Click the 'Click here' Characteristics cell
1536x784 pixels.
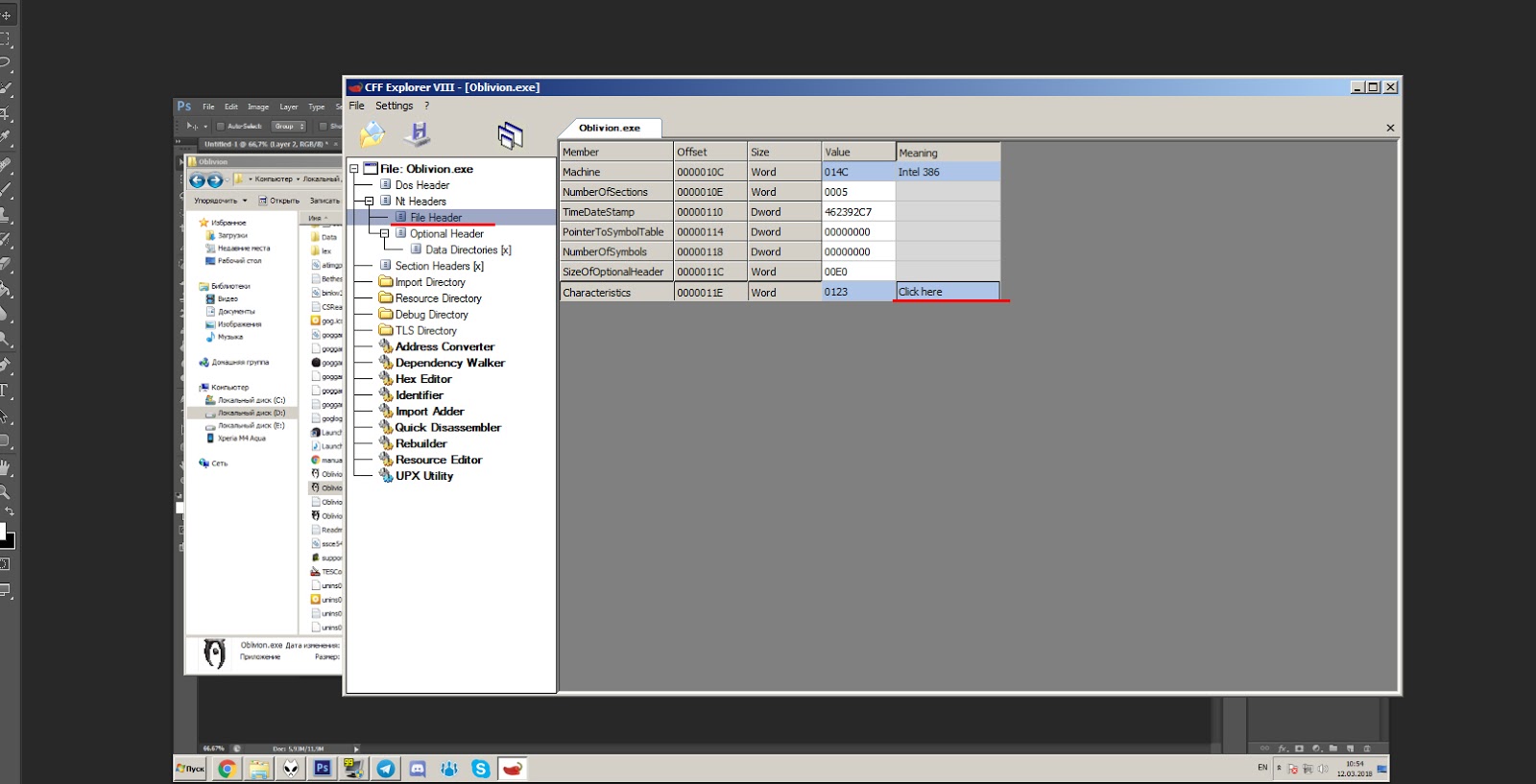click(x=948, y=292)
